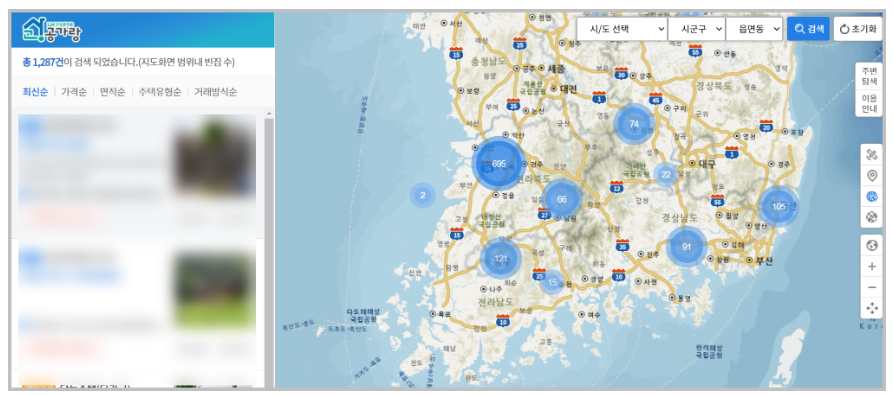The image size is (893, 395).
Task: Click the 공가랑 logo
Action: pos(52,30)
